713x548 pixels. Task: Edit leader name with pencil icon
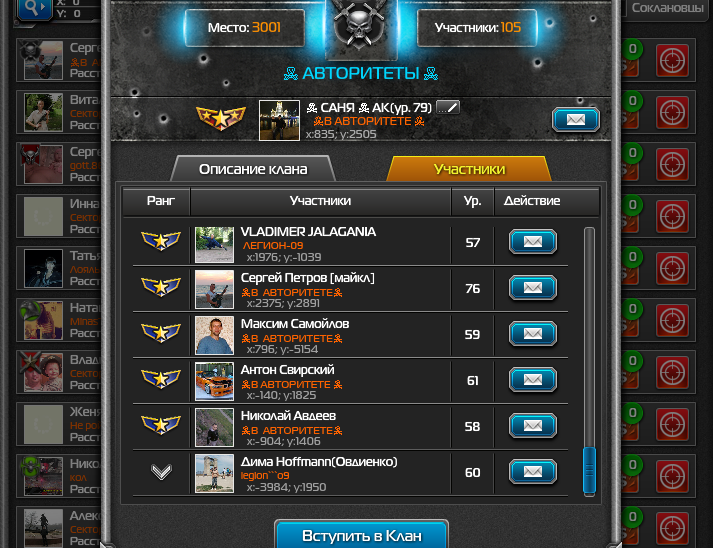[x=448, y=108]
